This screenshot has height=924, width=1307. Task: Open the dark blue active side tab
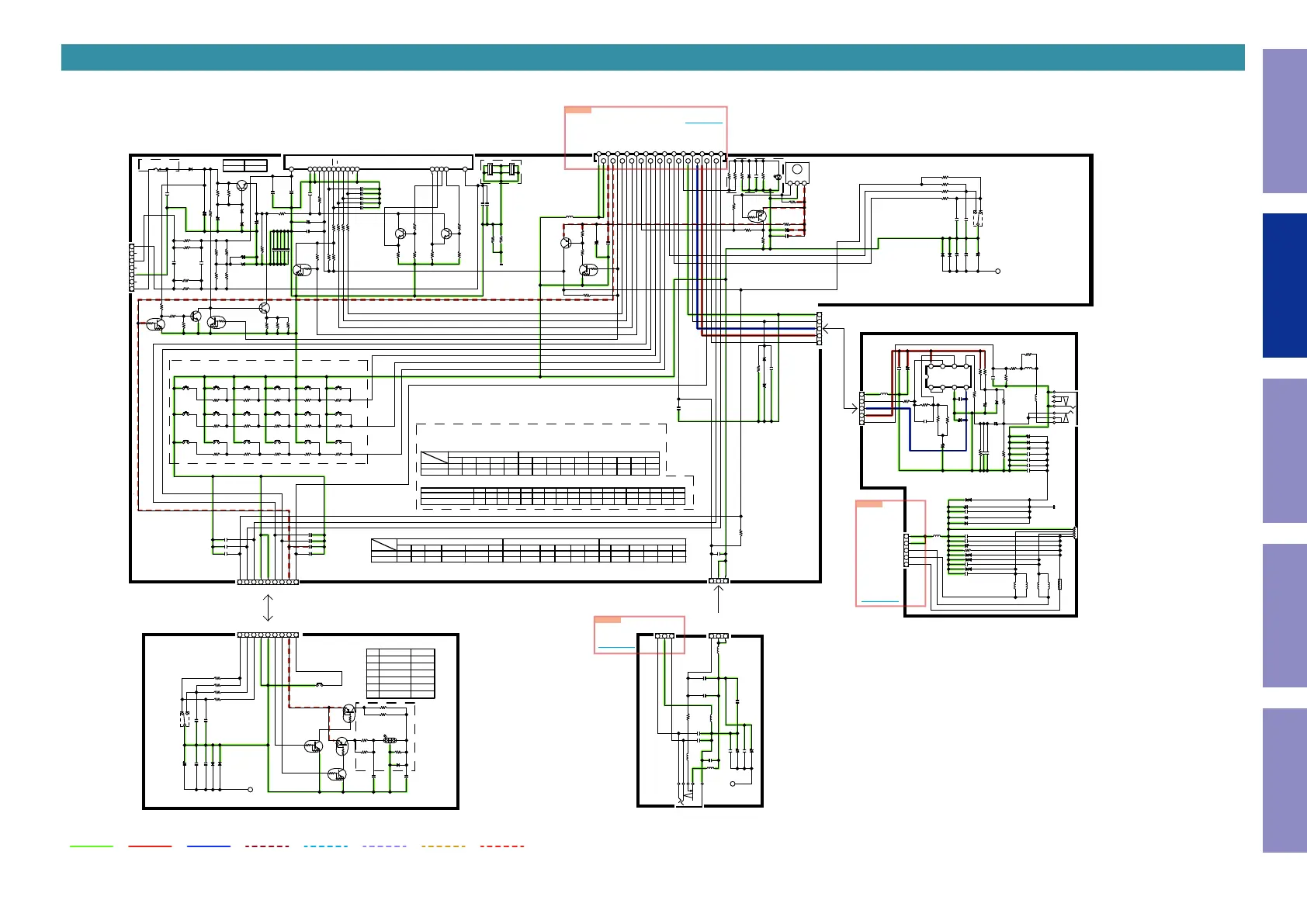1284,286
